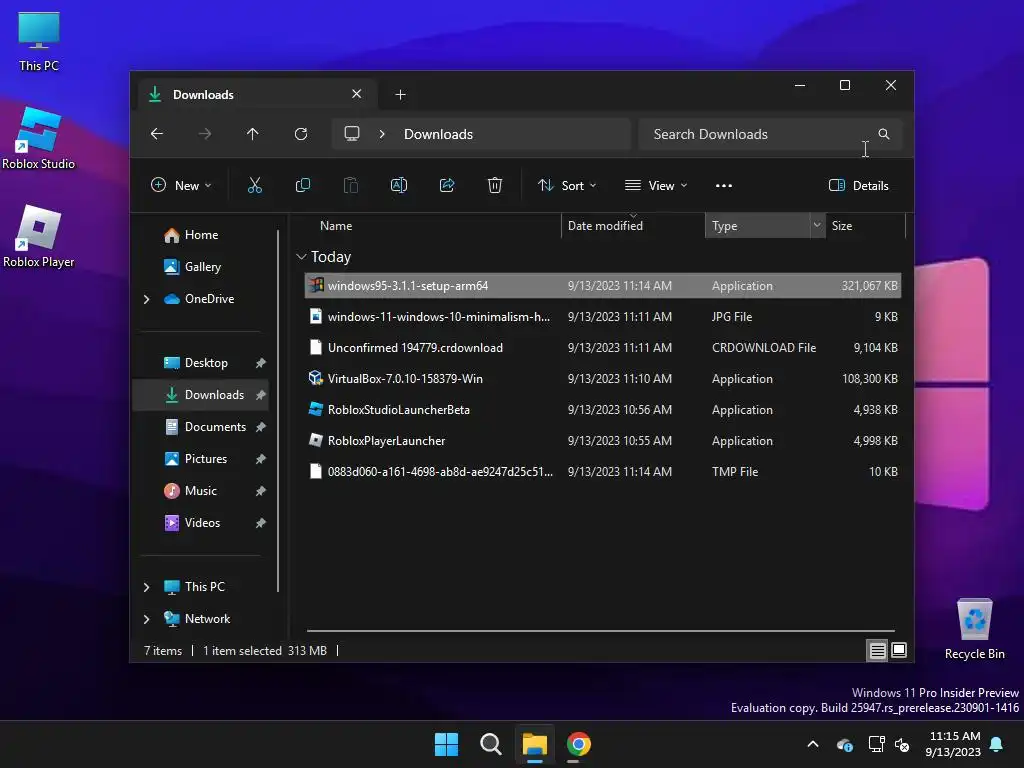Open the See more ellipsis menu
This screenshot has width=1024, height=768.
[x=724, y=185]
